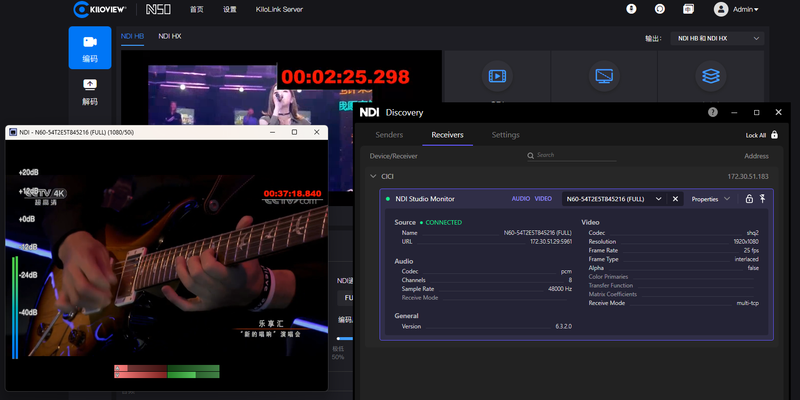The image size is (800, 400).
Task: Click the NDI Studio Monitor window title icon
Action: (x=13, y=132)
